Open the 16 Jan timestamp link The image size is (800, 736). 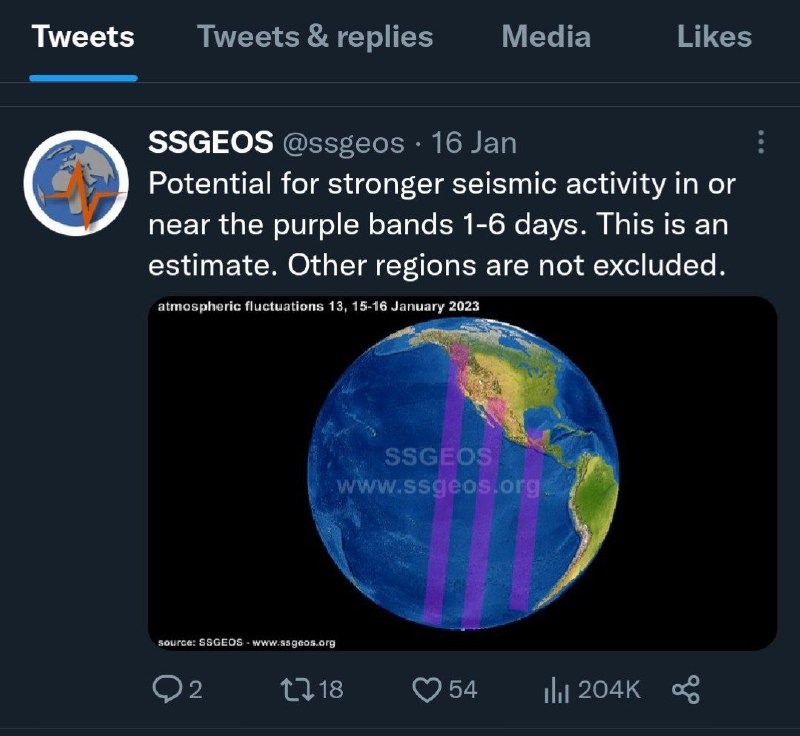(474, 143)
